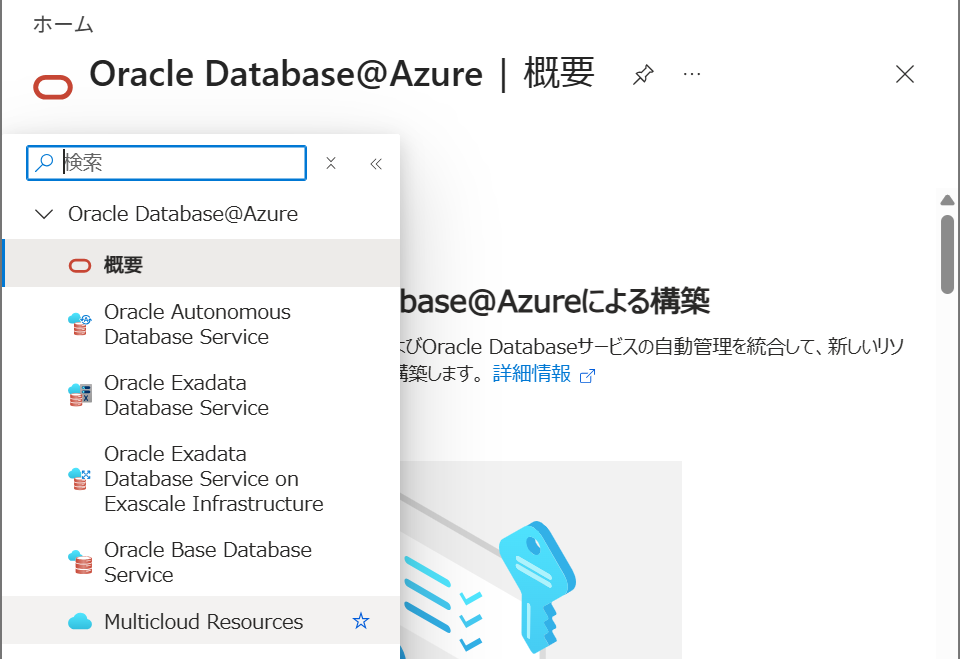
Task: Click the Oracle Database@Azure | 概要 title
Action: (x=342, y=73)
